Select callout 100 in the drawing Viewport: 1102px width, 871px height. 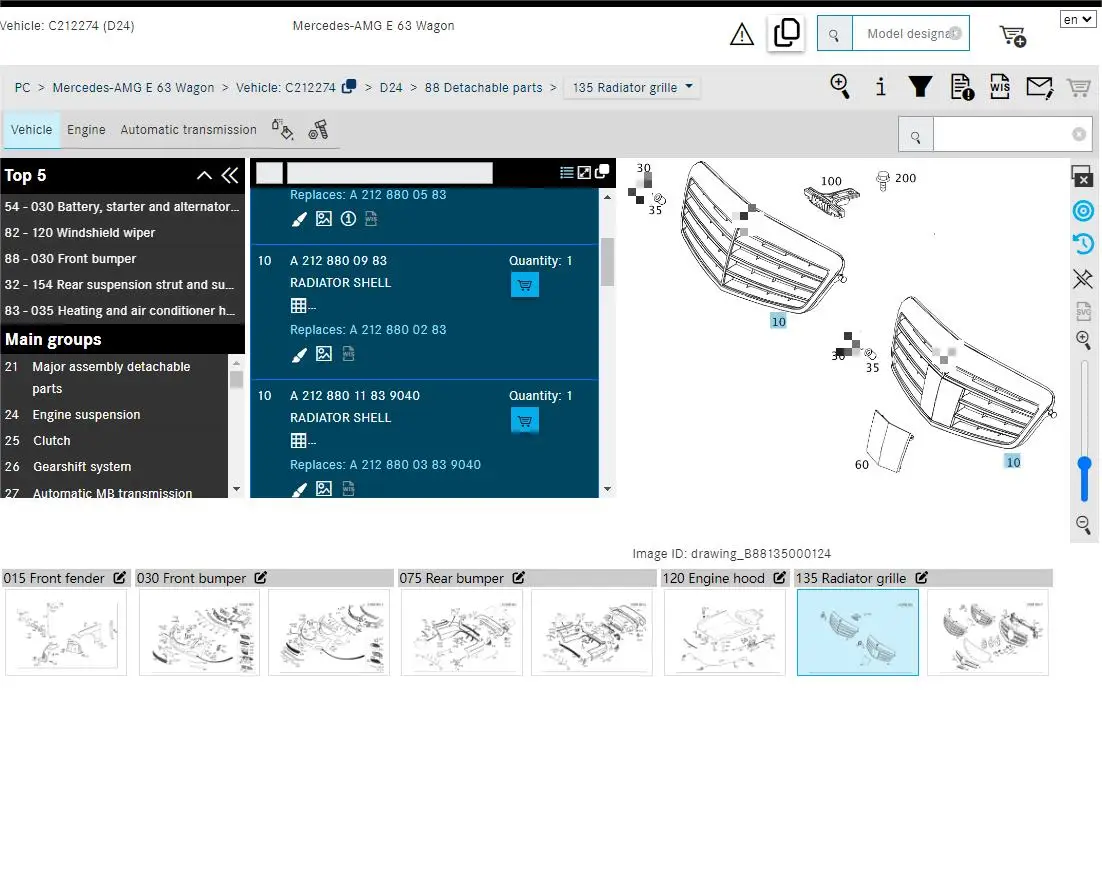831,181
